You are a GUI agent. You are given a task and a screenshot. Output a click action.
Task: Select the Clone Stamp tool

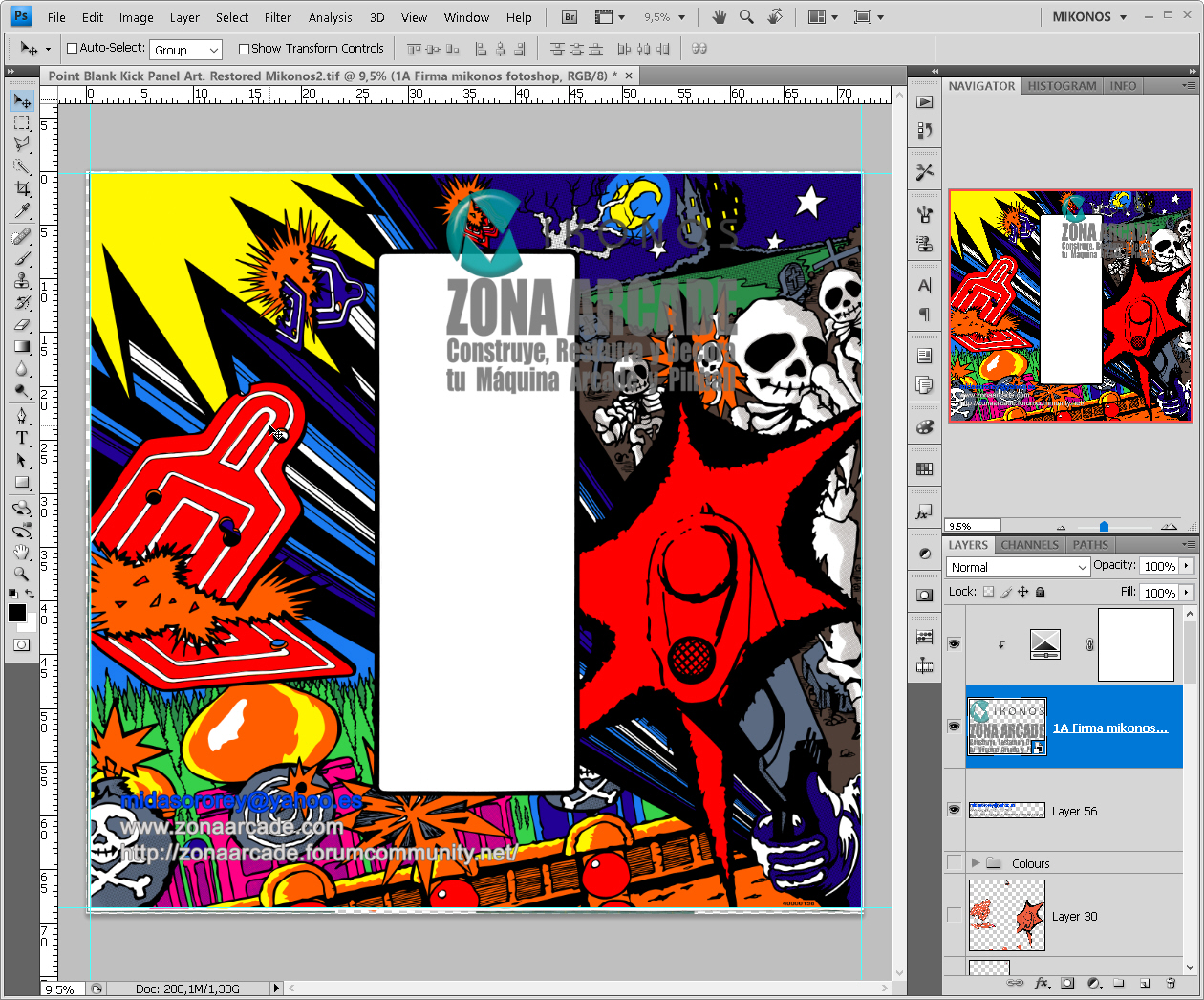22,280
